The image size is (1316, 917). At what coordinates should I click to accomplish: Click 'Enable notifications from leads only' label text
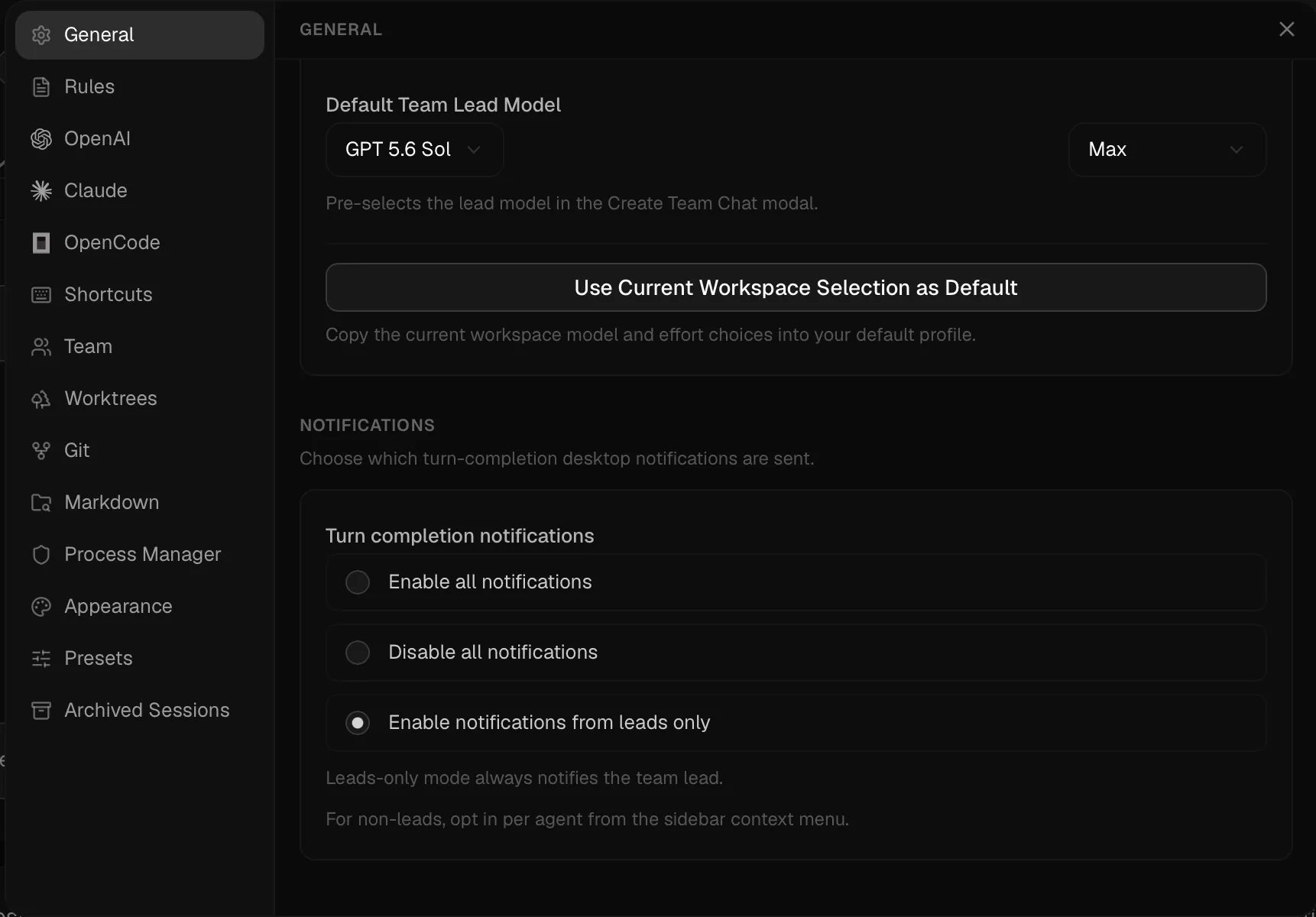pyautogui.click(x=549, y=723)
